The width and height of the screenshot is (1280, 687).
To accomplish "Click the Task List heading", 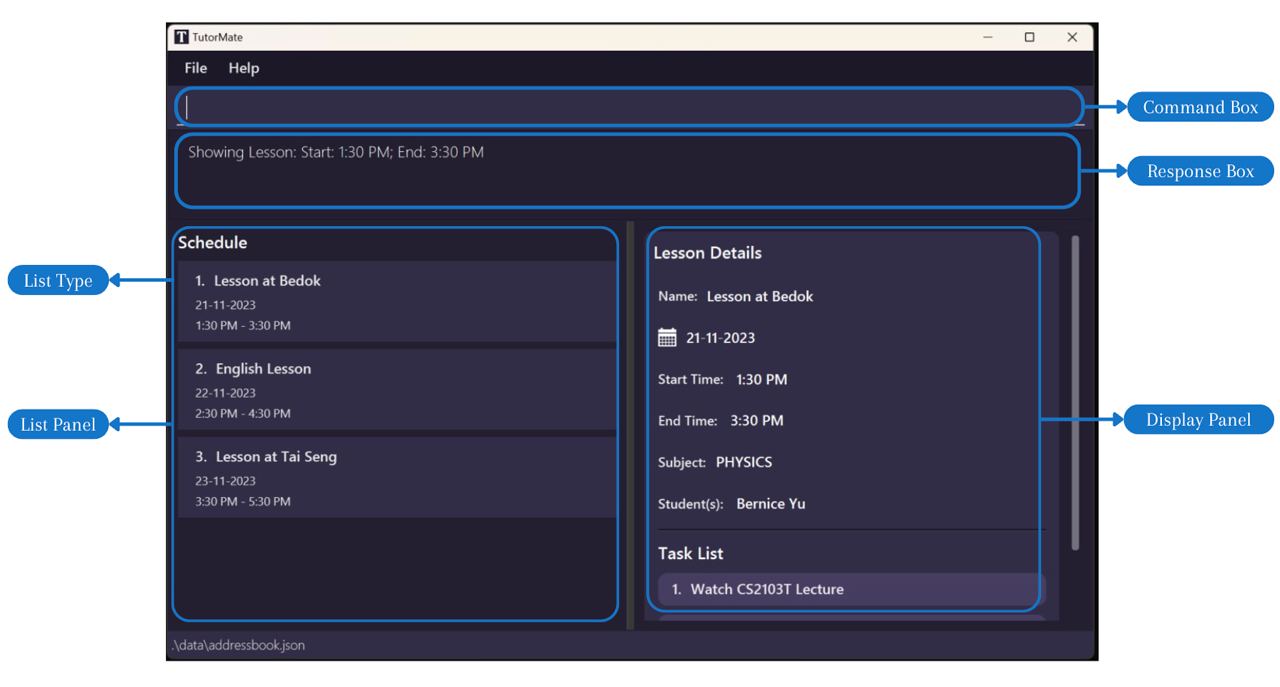I will (691, 553).
